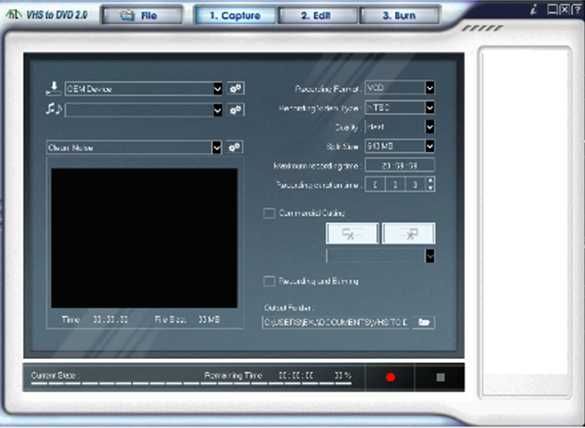
Task: Switch to the 3. Burn tab
Action: click(399, 15)
